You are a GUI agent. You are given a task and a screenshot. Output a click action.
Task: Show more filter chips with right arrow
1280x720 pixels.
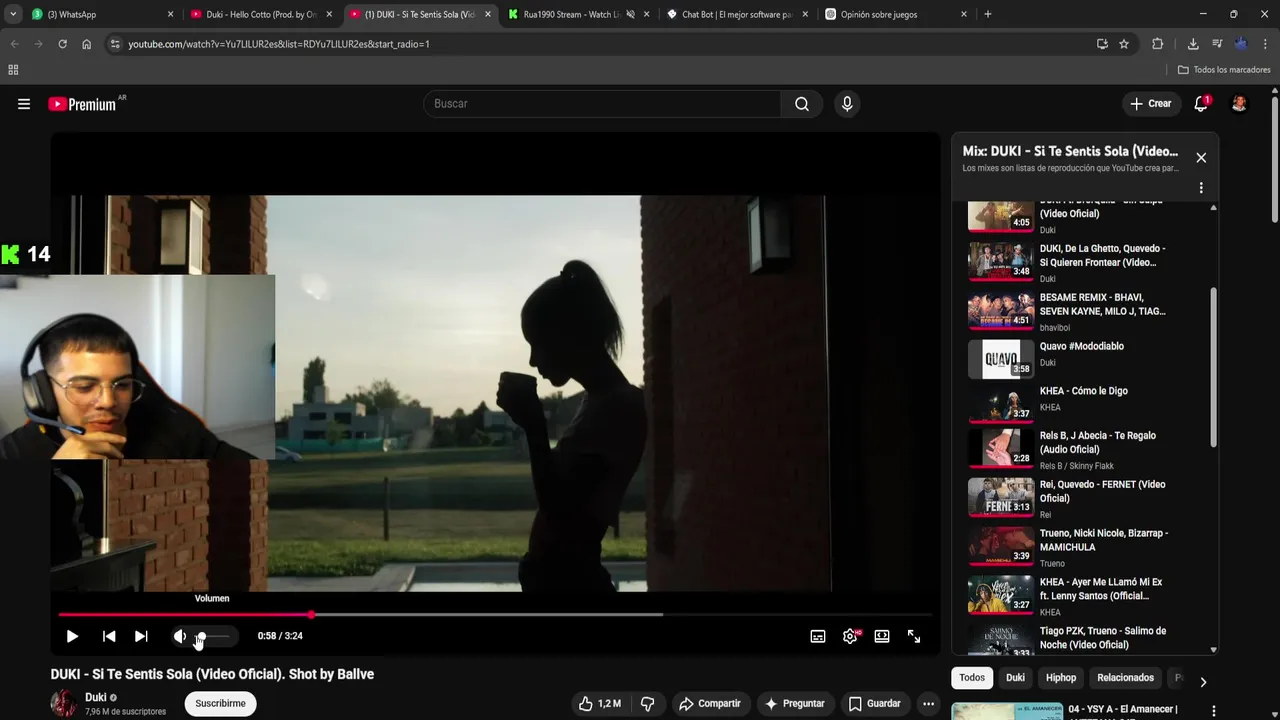point(1203,682)
